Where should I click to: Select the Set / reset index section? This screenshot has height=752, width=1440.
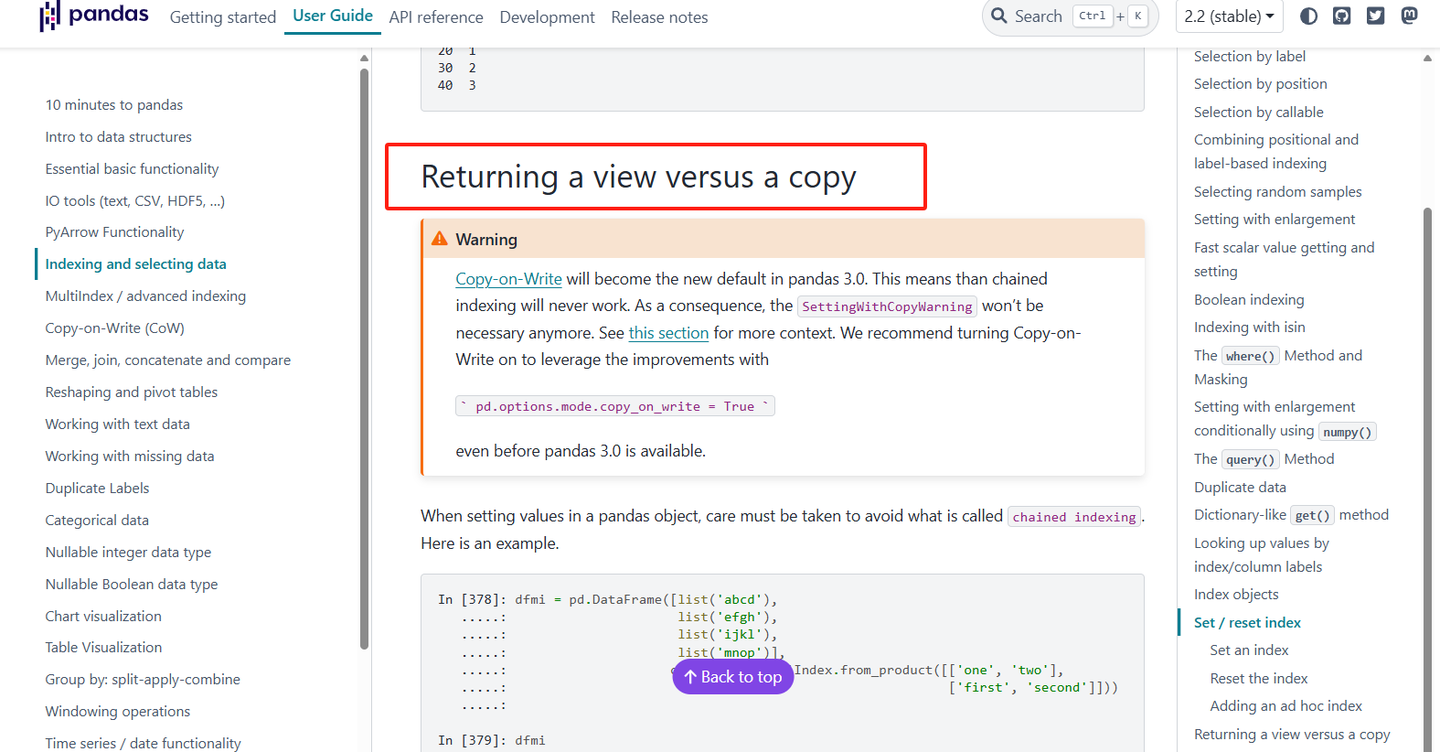pyautogui.click(x=1246, y=622)
